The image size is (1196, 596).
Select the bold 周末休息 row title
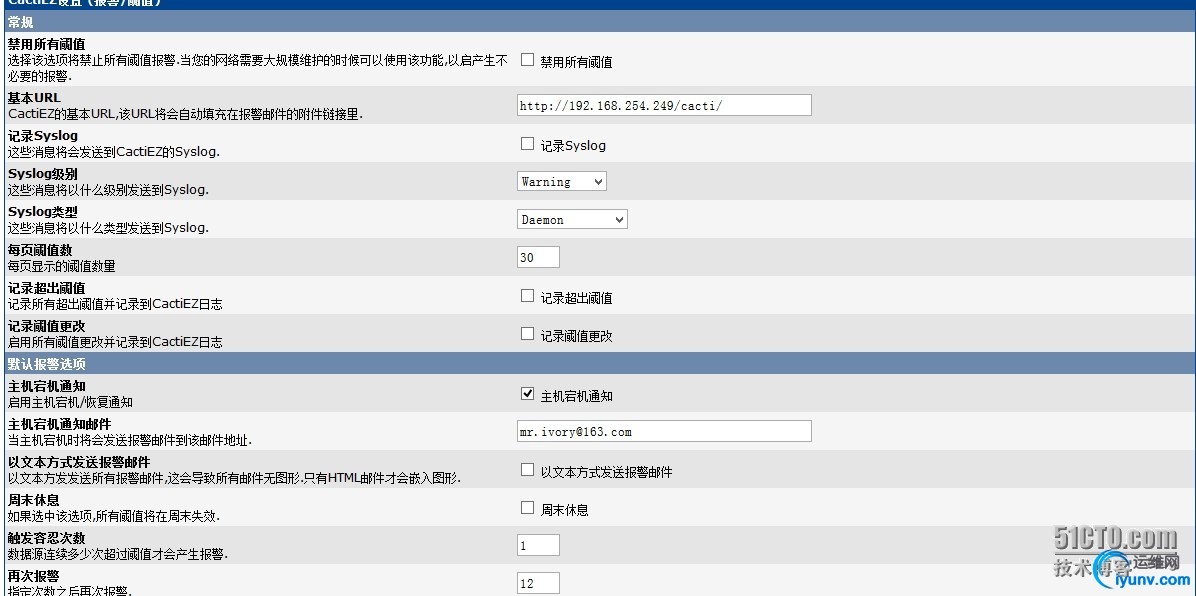click(x=34, y=501)
